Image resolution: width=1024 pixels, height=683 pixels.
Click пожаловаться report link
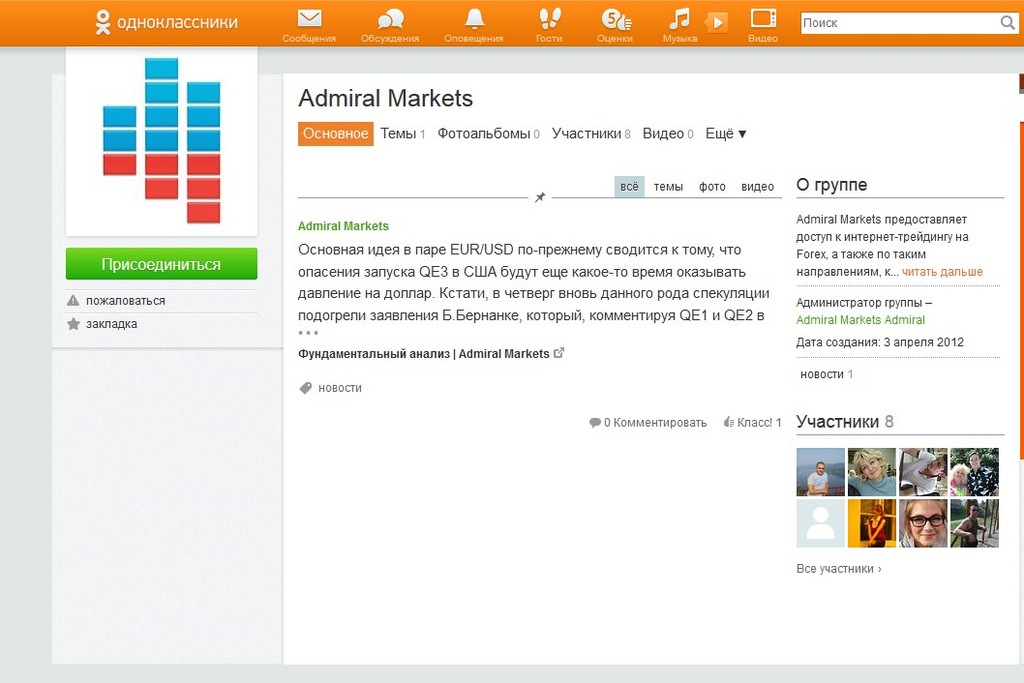tap(125, 301)
